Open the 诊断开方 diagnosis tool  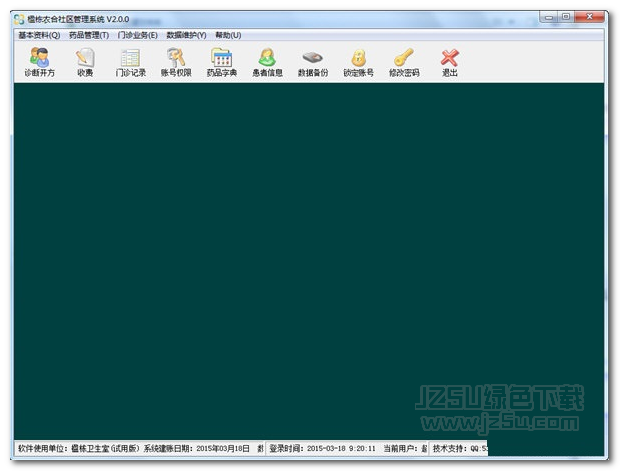click(40, 62)
